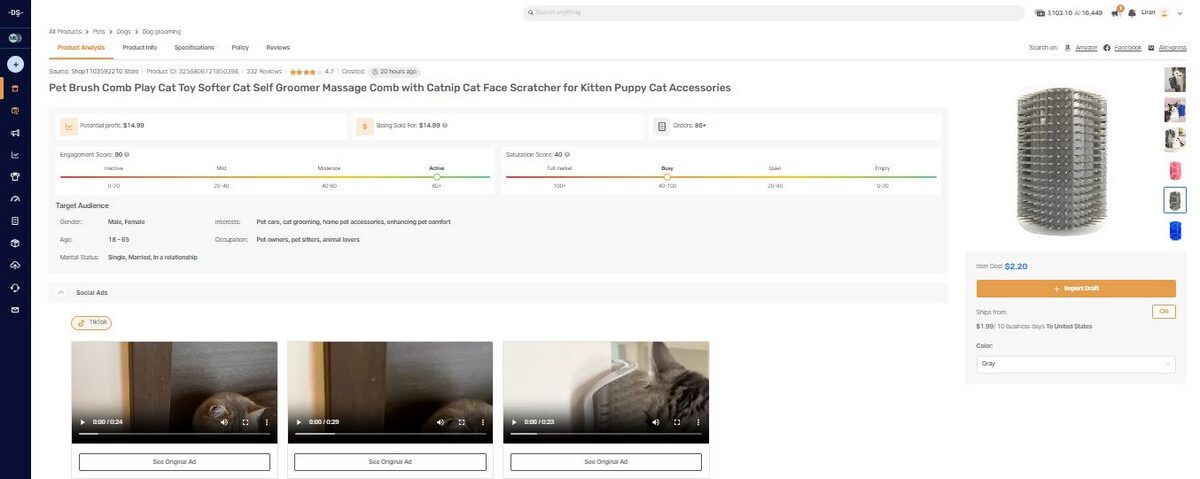Mute the first ad video

tap(224, 422)
